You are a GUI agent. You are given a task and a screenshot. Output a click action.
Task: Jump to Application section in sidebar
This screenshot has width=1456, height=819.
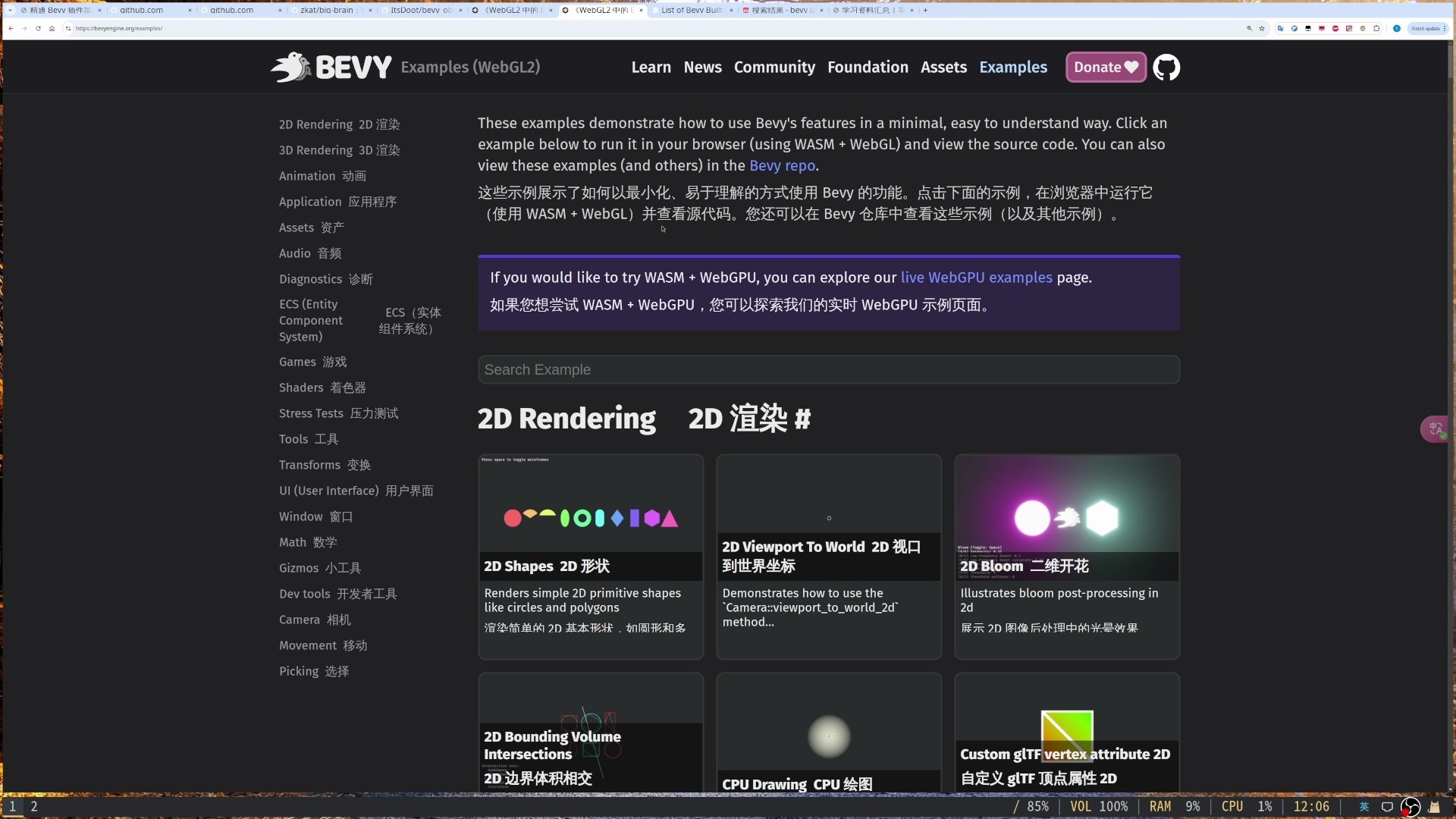click(x=337, y=202)
